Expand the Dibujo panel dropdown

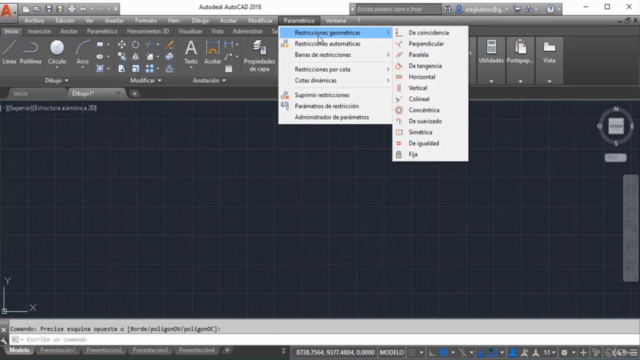[57, 80]
